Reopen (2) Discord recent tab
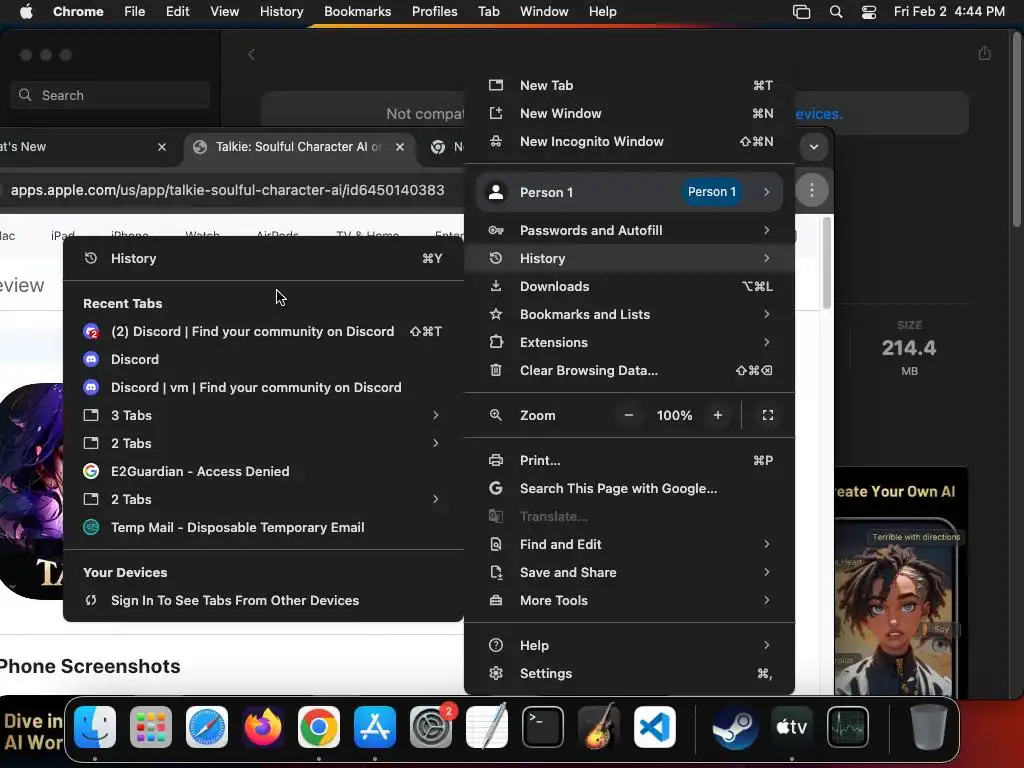Image resolution: width=1024 pixels, height=768 pixels. click(263, 332)
